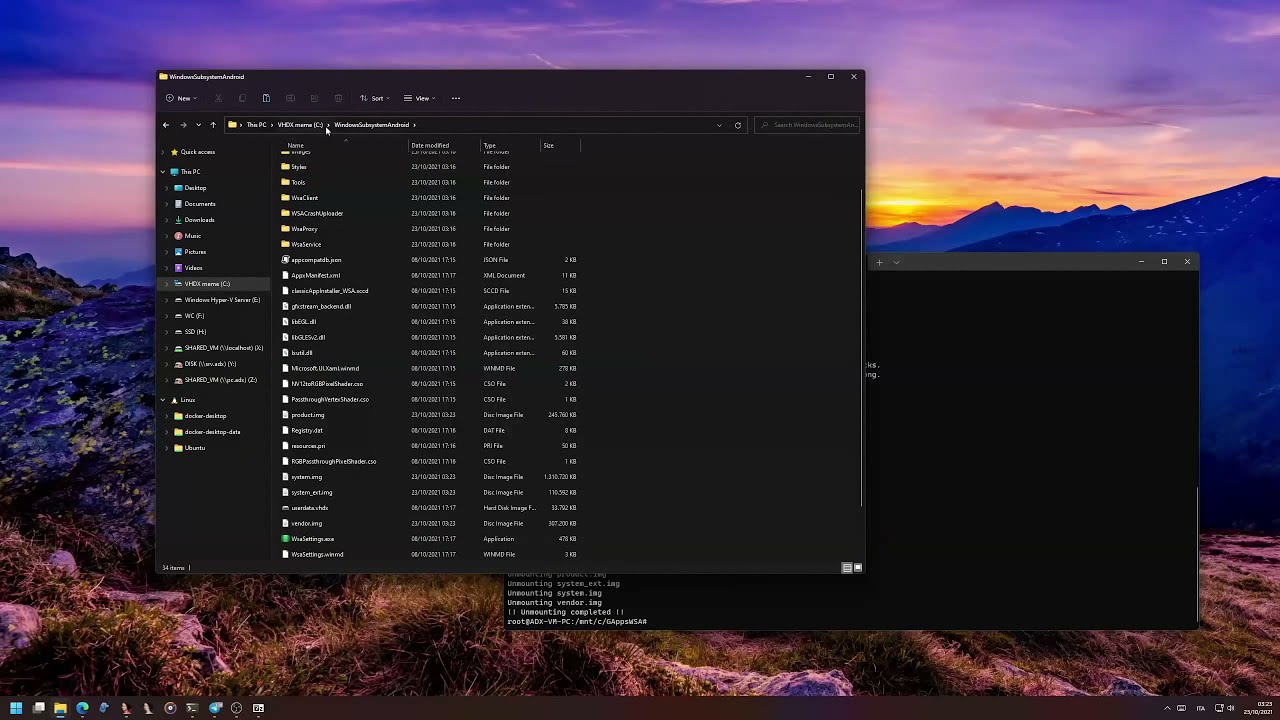
Task: Click the Copy icon in Explorer toolbar
Action: point(242,98)
